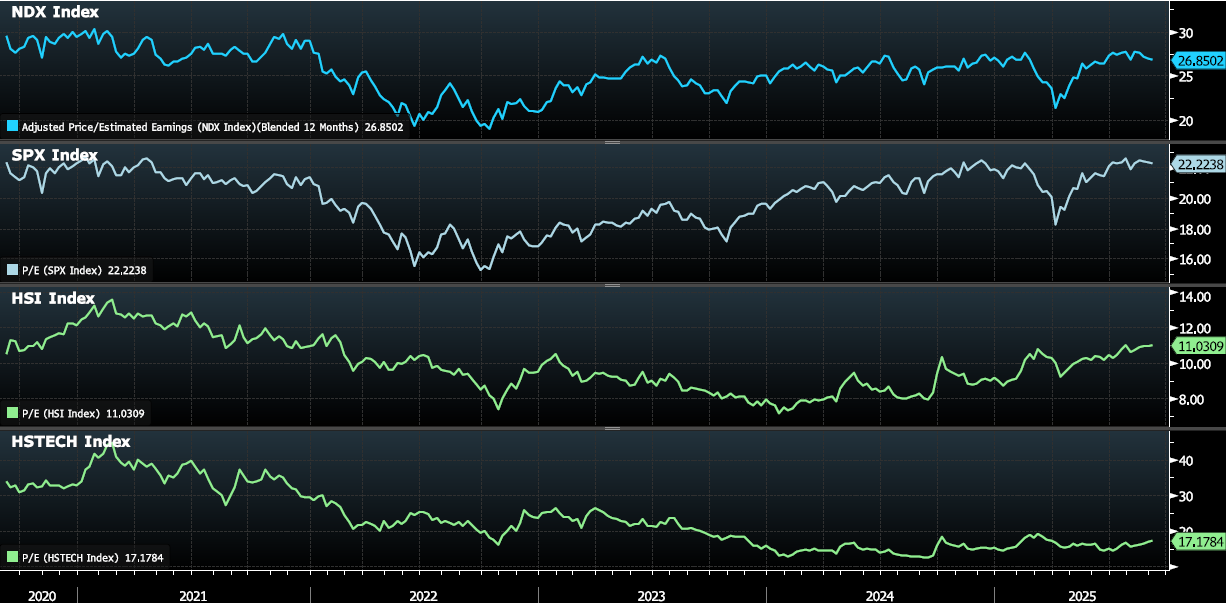The height and width of the screenshot is (603, 1226).
Task: Click the HSI last value tag 11.0309
Action: click(1199, 345)
